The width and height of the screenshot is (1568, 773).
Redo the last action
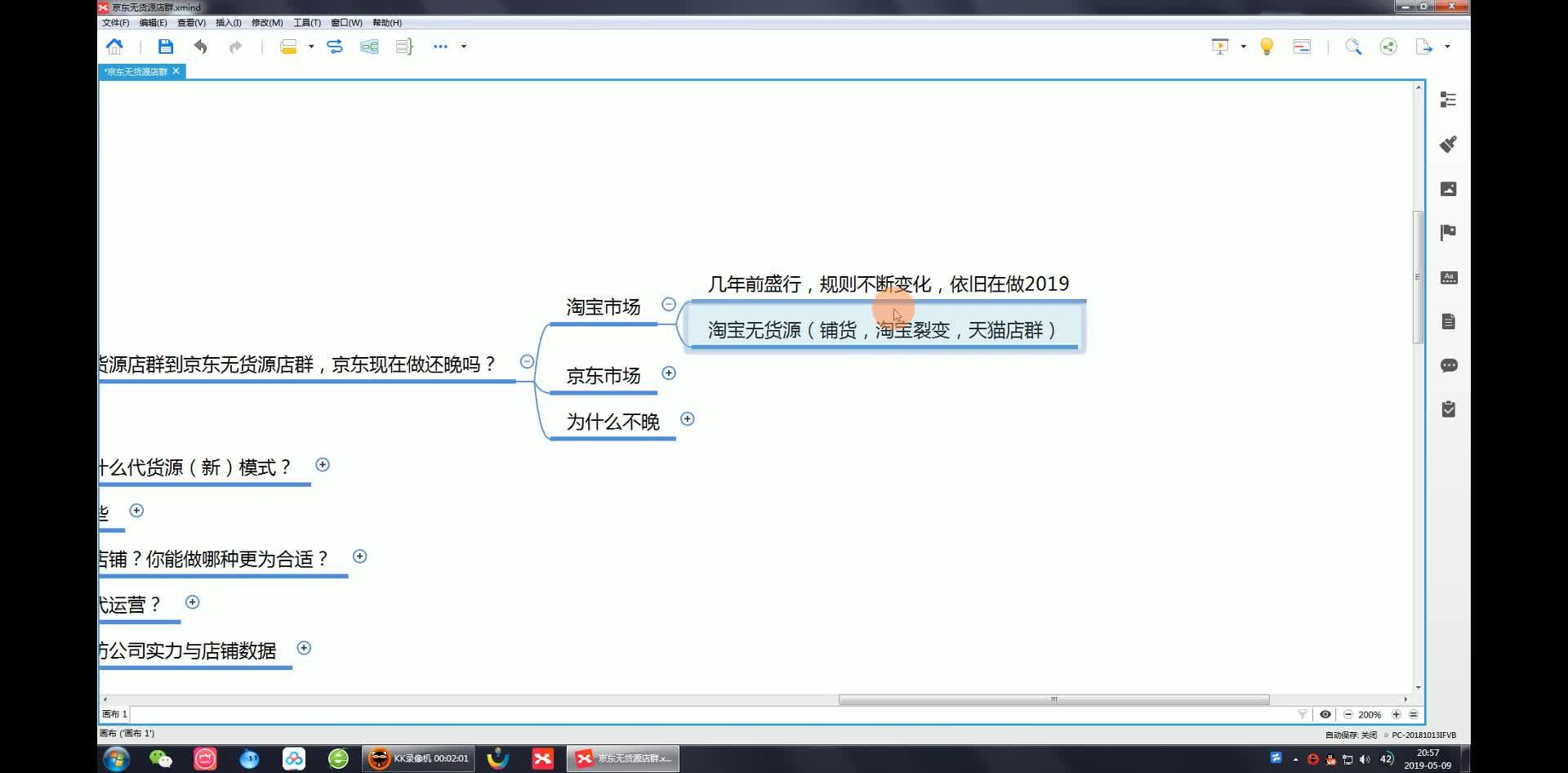click(235, 47)
